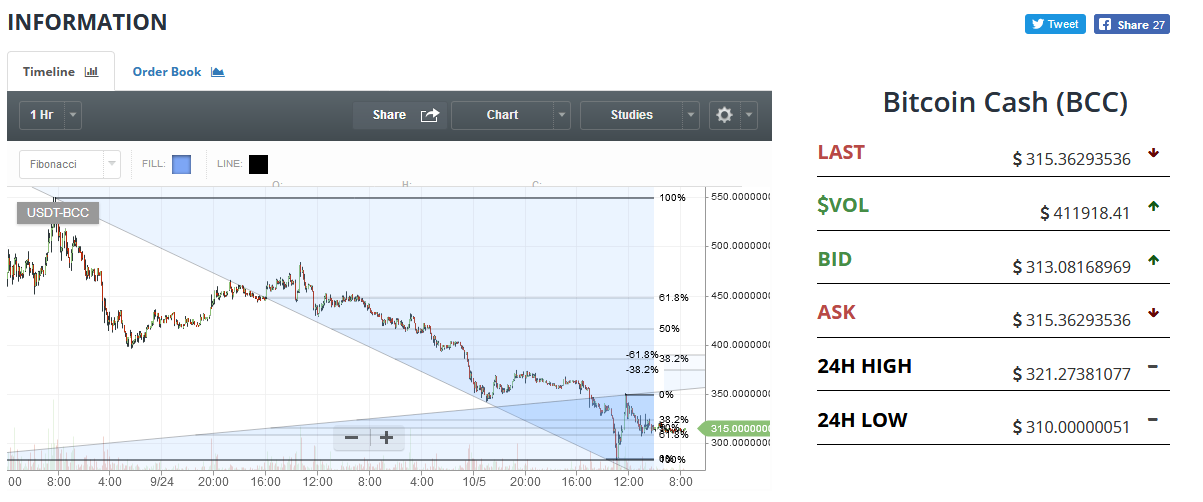Click the Facebook Share 27 button
The width and height of the screenshot is (1203, 502).
[1132, 24]
